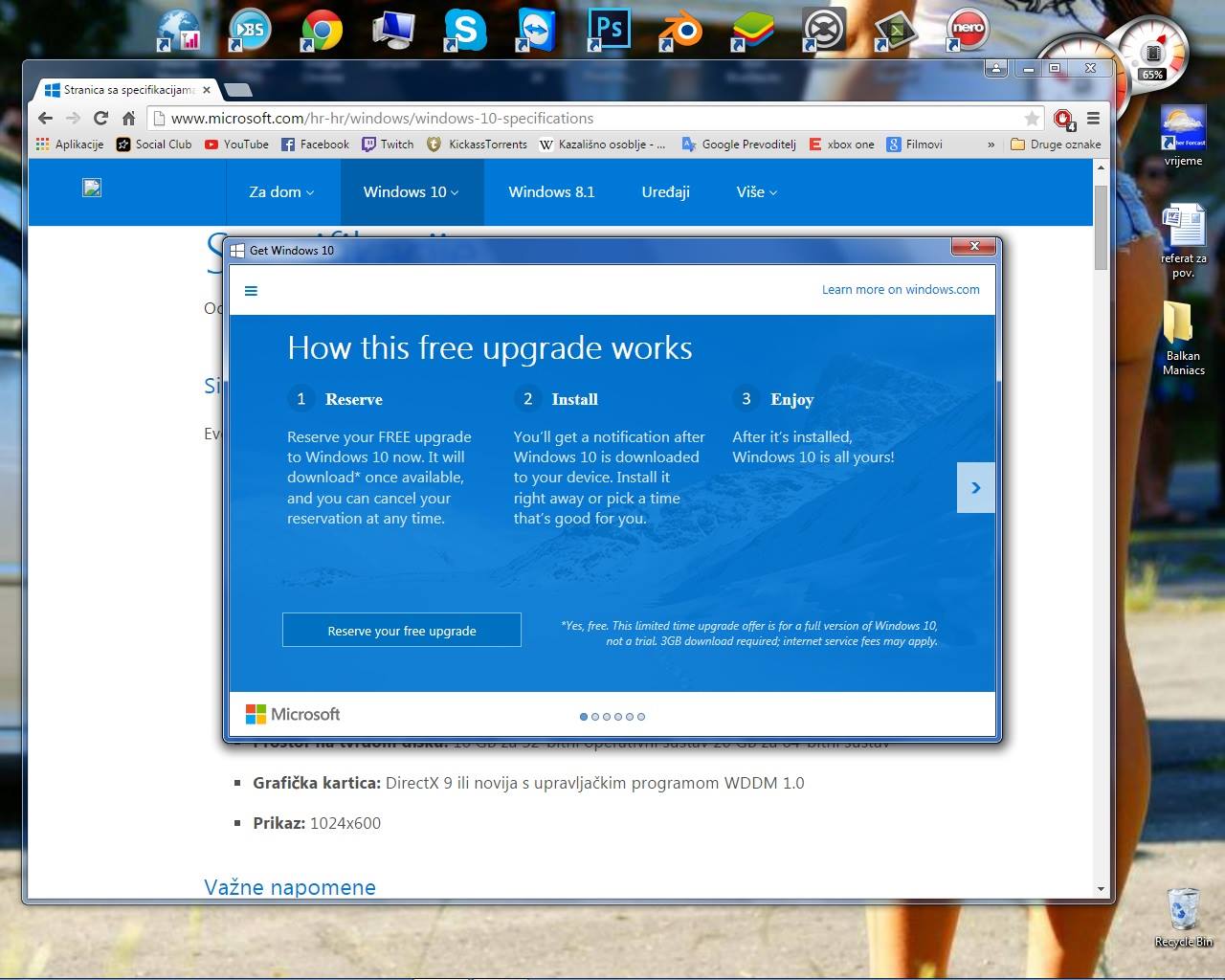
Task: Click the Chrome user profile button
Action: click(996, 68)
